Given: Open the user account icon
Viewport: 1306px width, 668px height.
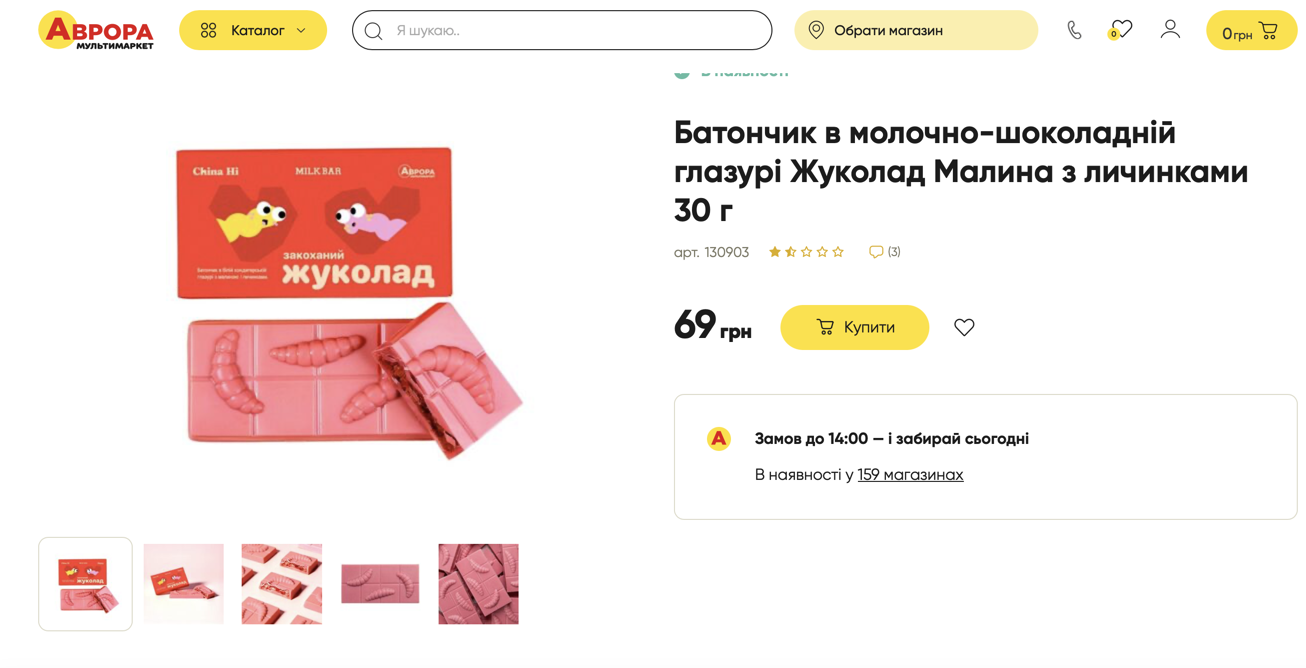Looking at the screenshot, I should (1170, 30).
